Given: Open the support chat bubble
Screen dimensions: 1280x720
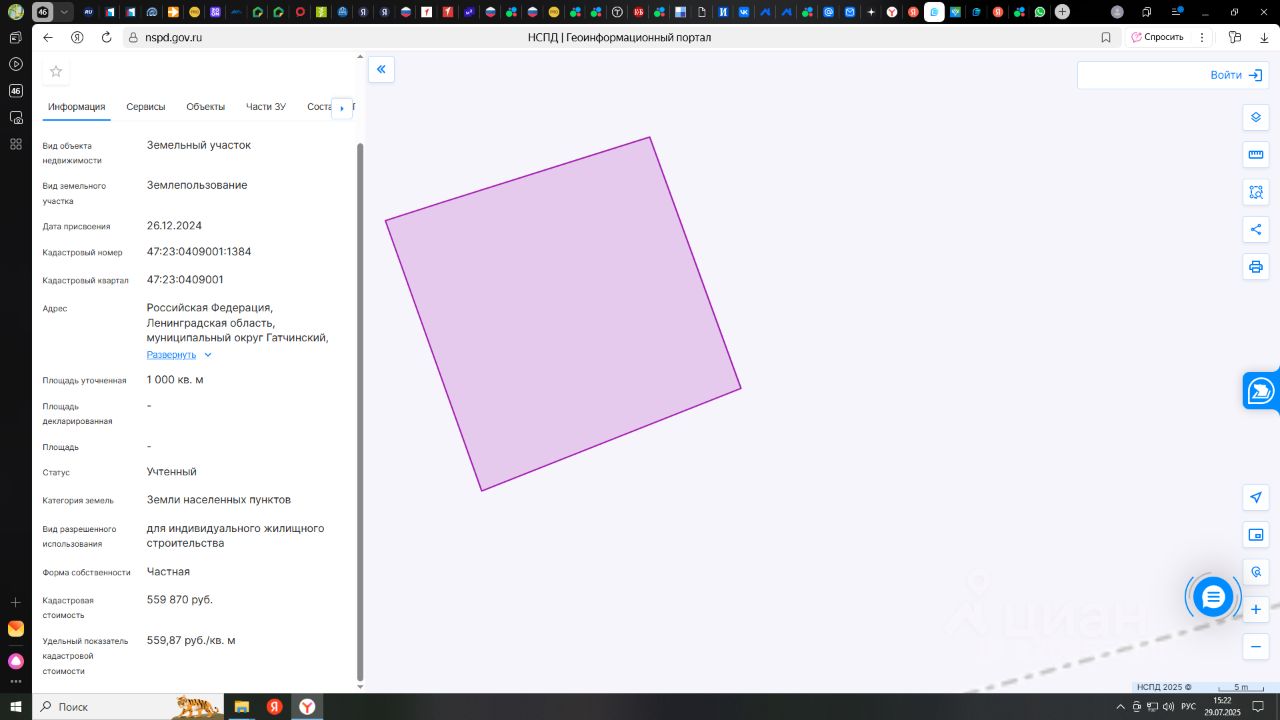Looking at the screenshot, I should (1213, 597).
